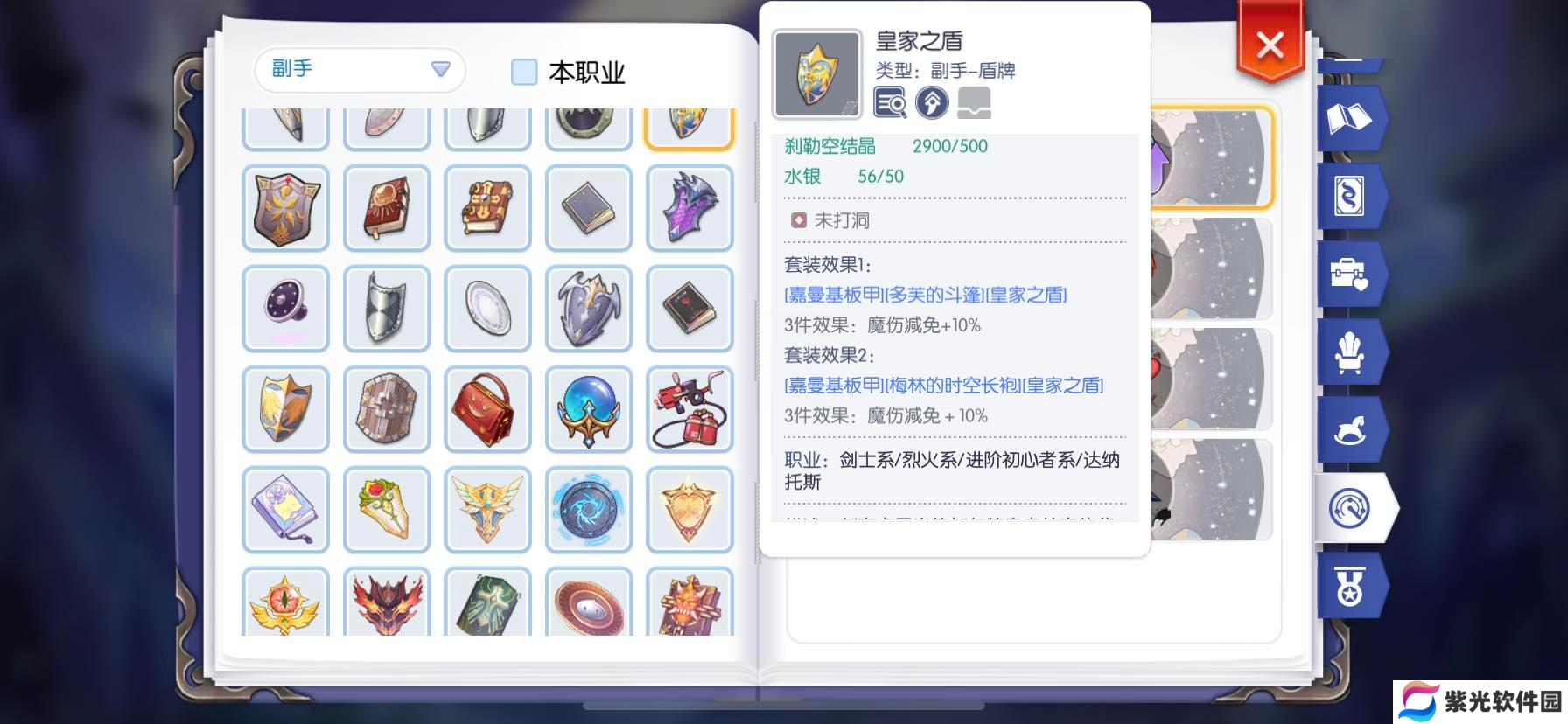Click the gray tray icon in tooltip
The height and width of the screenshot is (724, 1568).
point(974,103)
